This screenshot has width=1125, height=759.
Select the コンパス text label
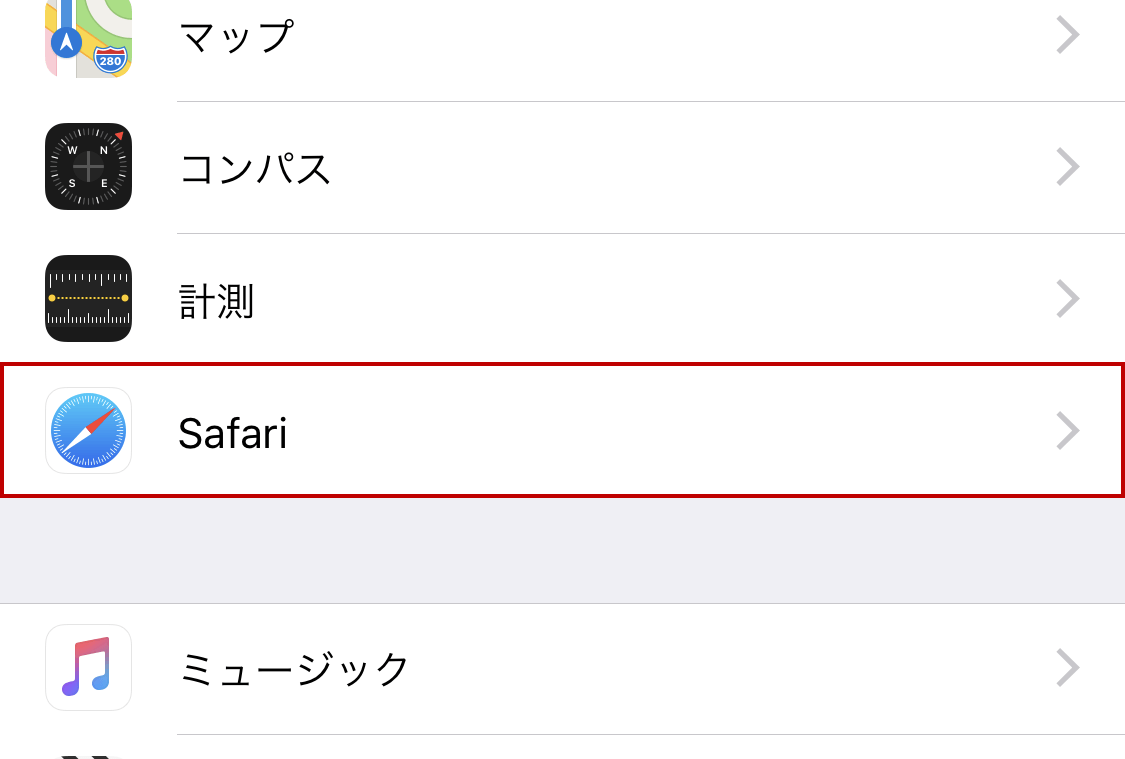pyautogui.click(x=255, y=167)
